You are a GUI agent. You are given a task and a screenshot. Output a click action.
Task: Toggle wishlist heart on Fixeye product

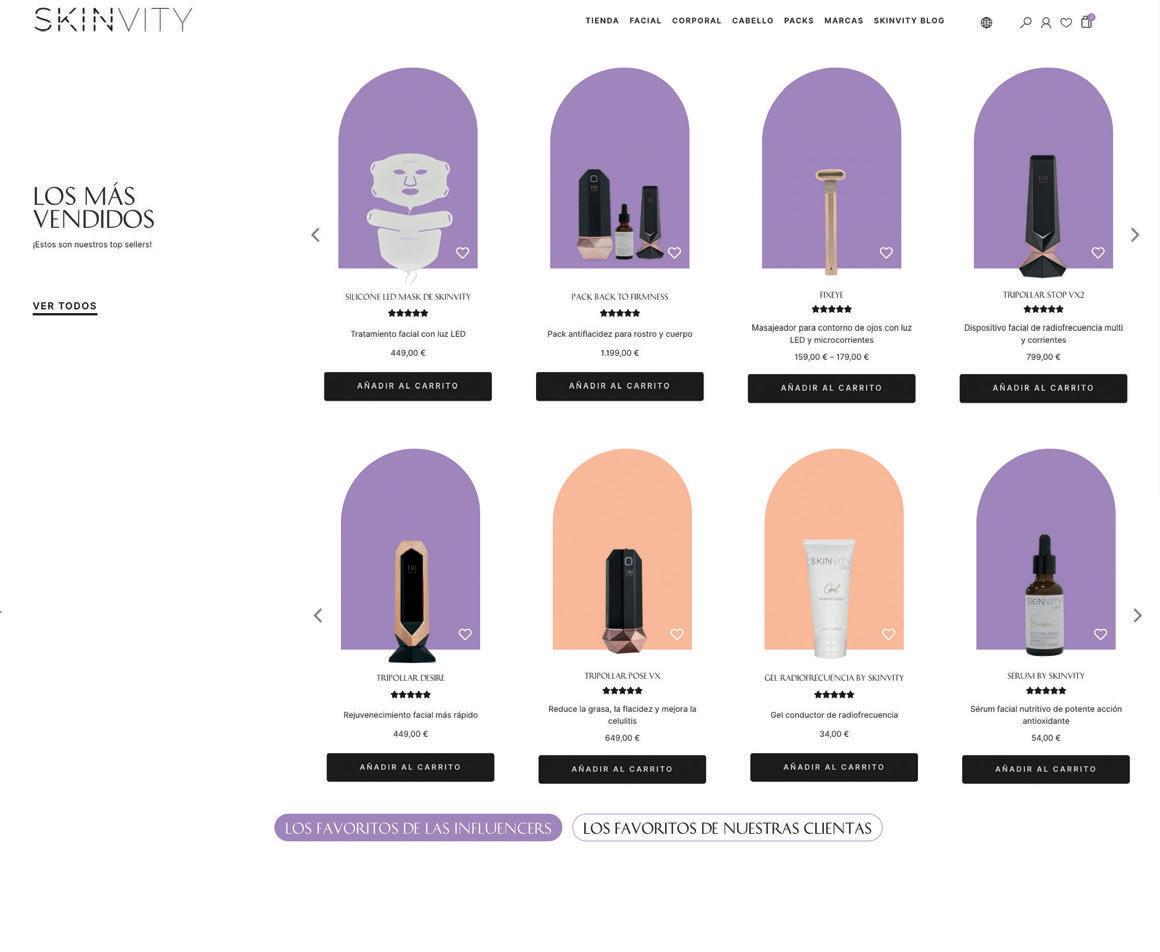pyautogui.click(x=886, y=253)
